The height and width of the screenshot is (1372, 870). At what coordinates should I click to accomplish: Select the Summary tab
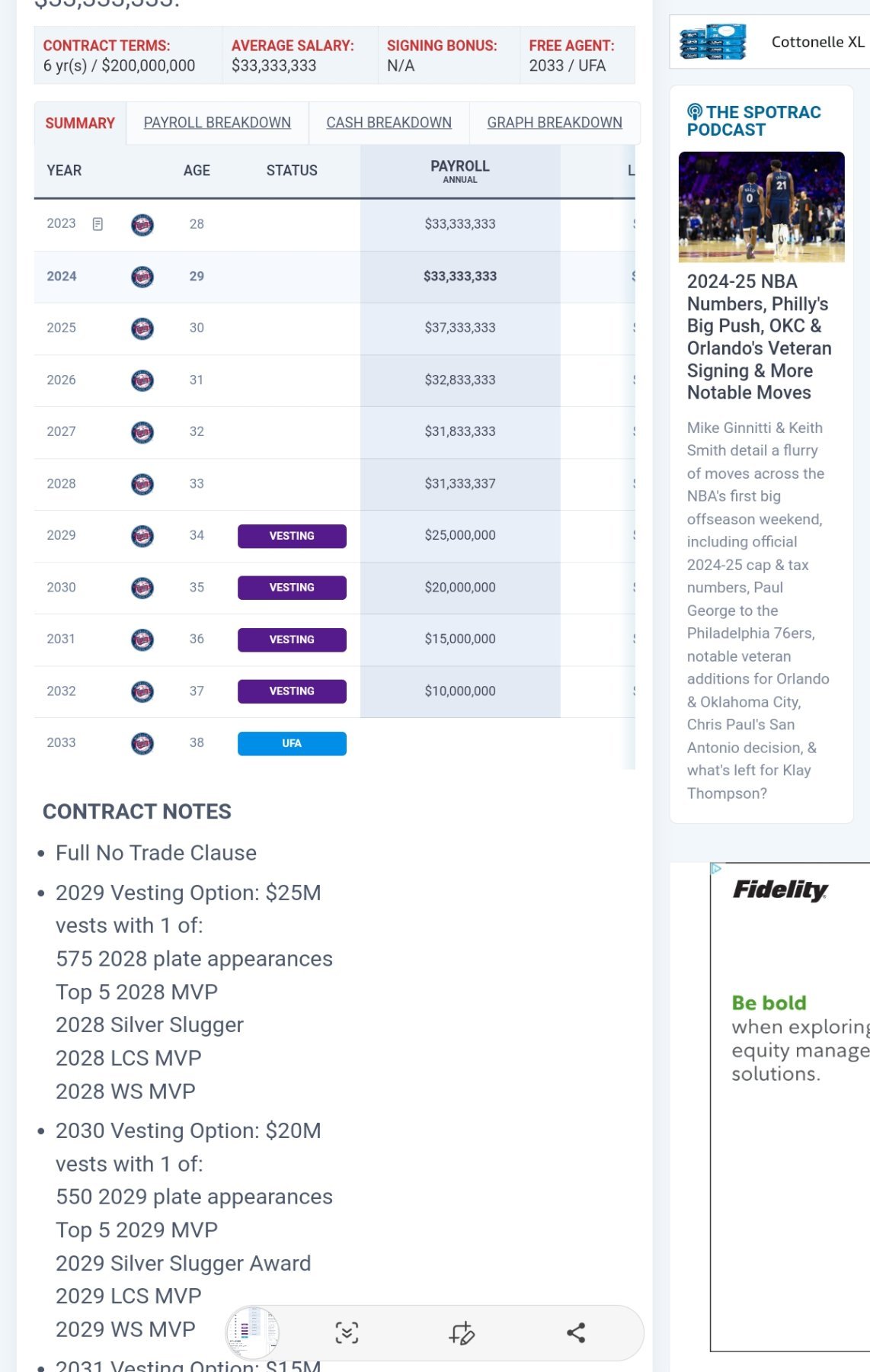coord(80,123)
